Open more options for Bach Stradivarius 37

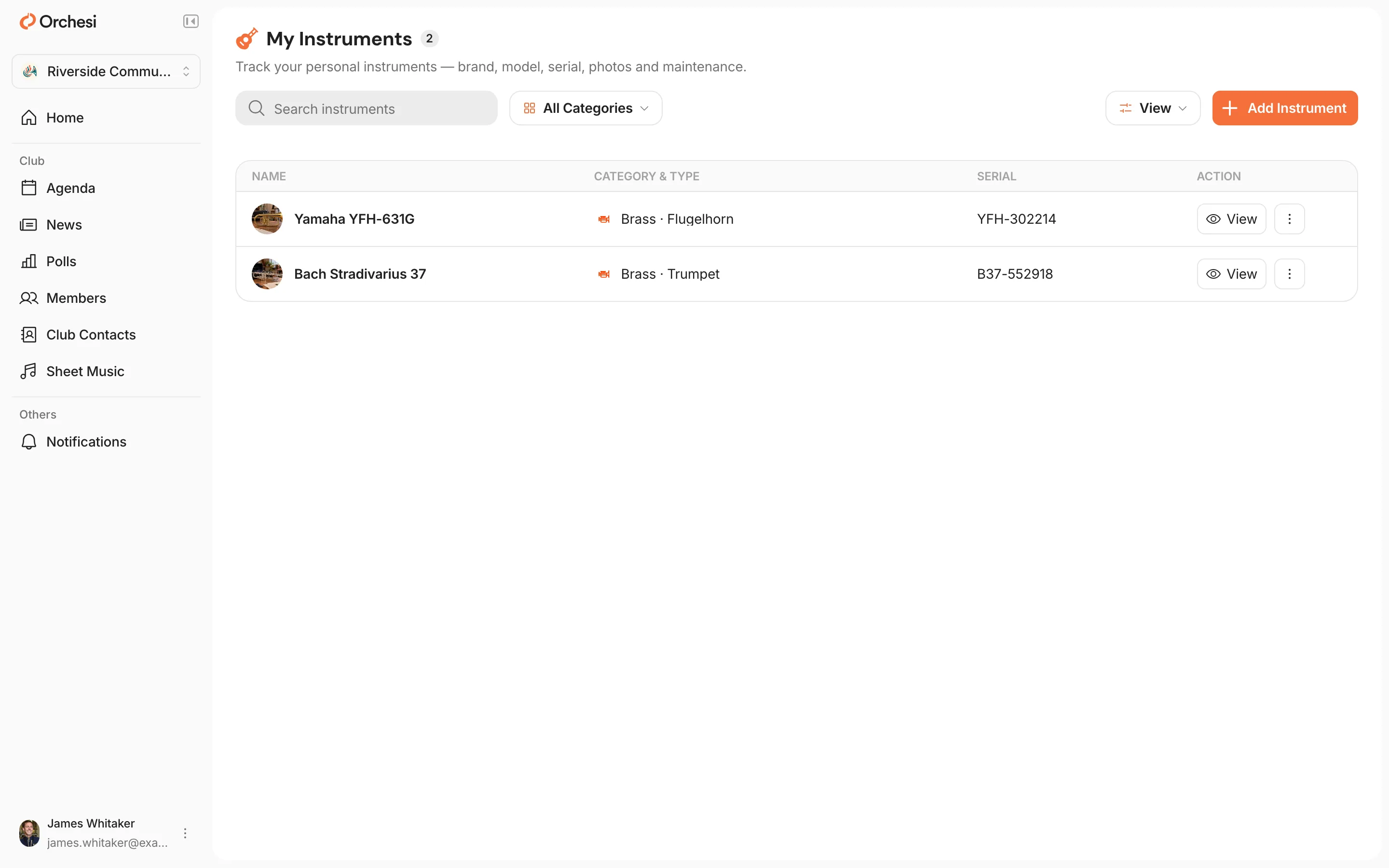(1289, 274)
